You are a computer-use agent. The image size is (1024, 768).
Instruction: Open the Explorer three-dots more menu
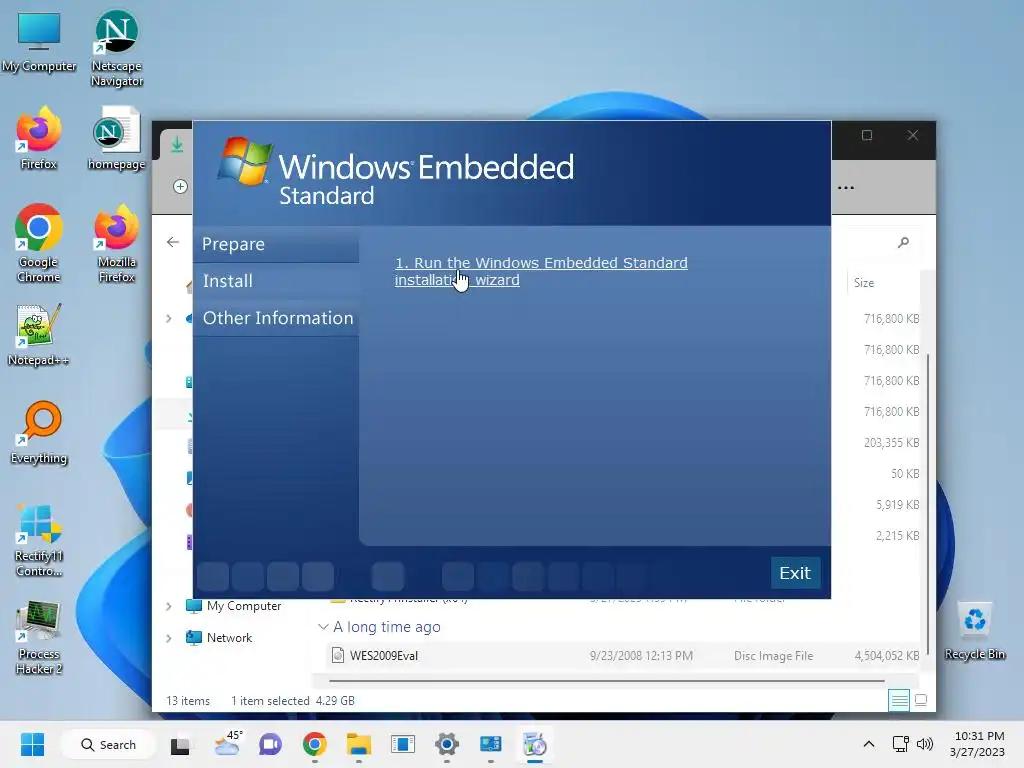click(846, 188)
